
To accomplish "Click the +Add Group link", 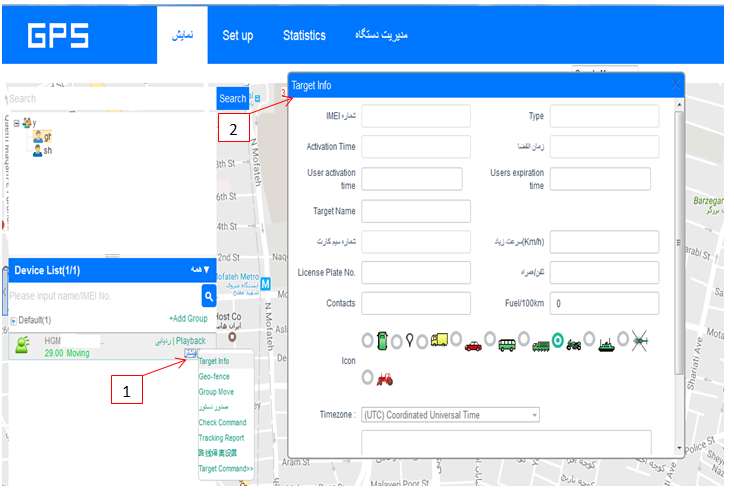I will click(188, 319).
